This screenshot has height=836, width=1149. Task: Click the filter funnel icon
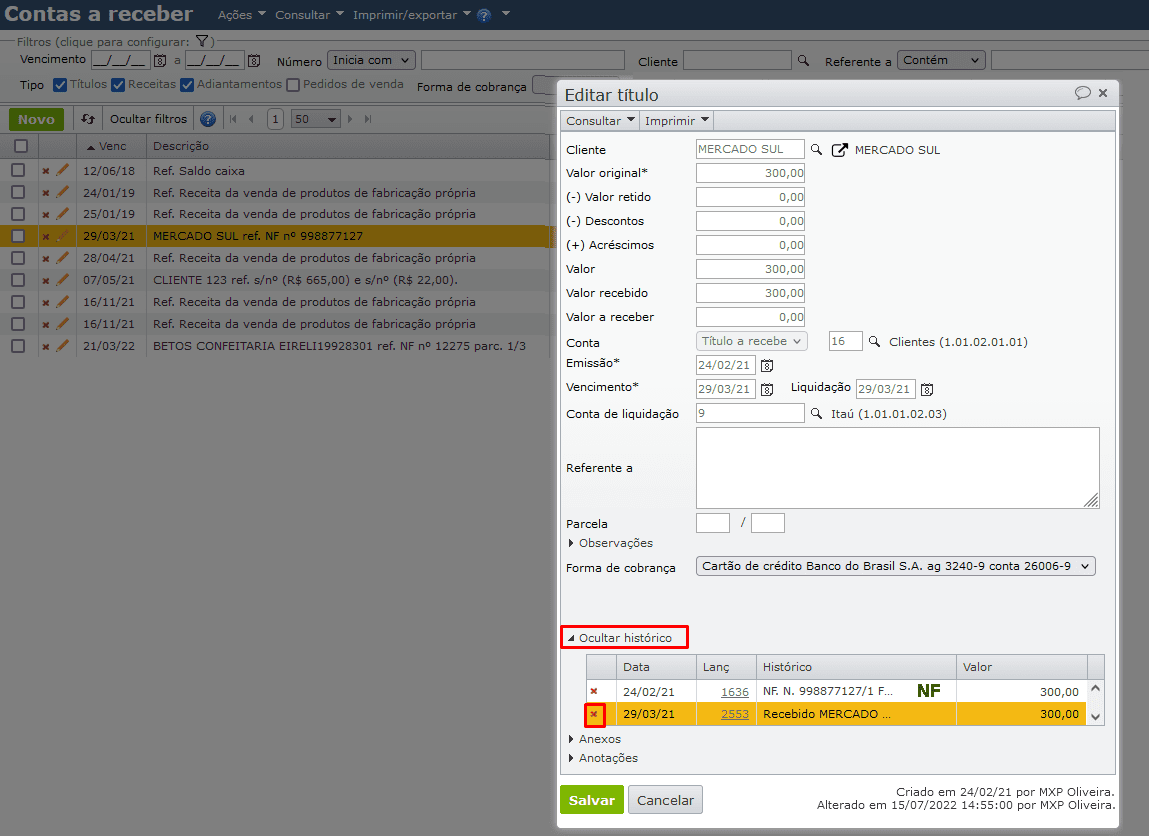[202, 42]
